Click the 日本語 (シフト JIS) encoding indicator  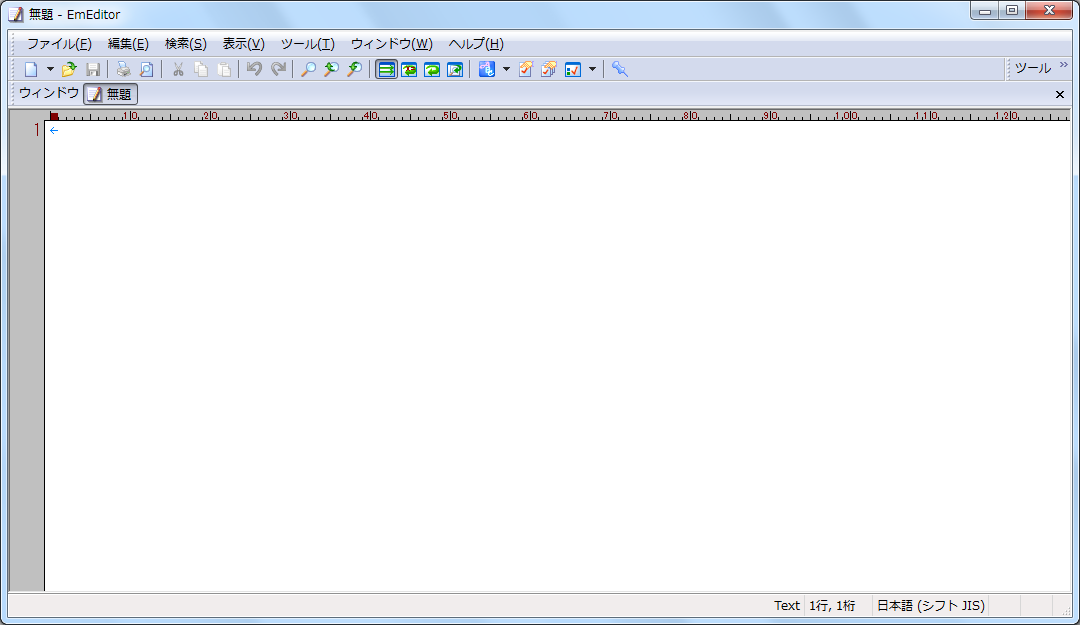pyautogui.click(x=930, y=605)
